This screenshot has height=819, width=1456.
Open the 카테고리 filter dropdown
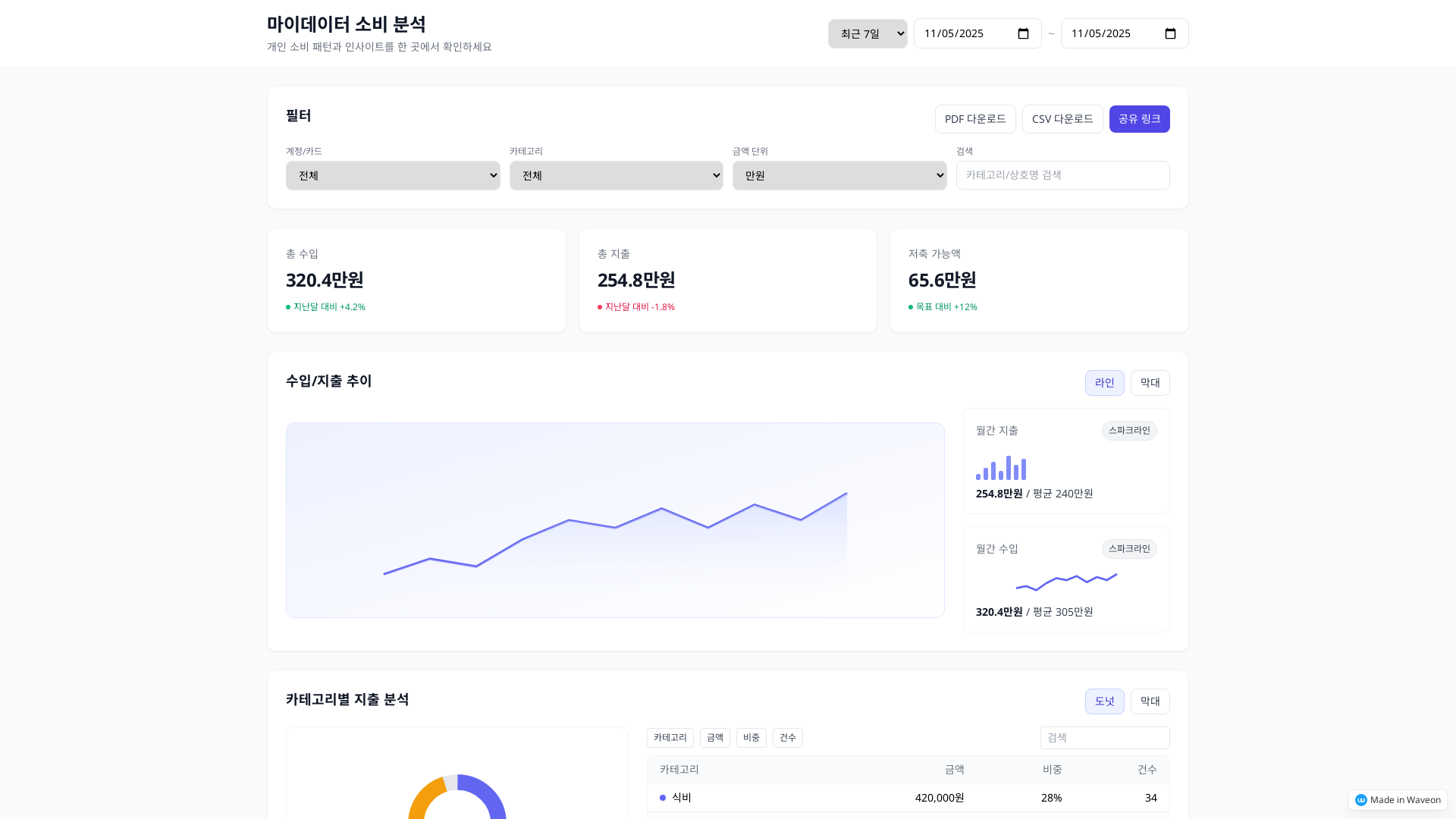coord(616,175)
